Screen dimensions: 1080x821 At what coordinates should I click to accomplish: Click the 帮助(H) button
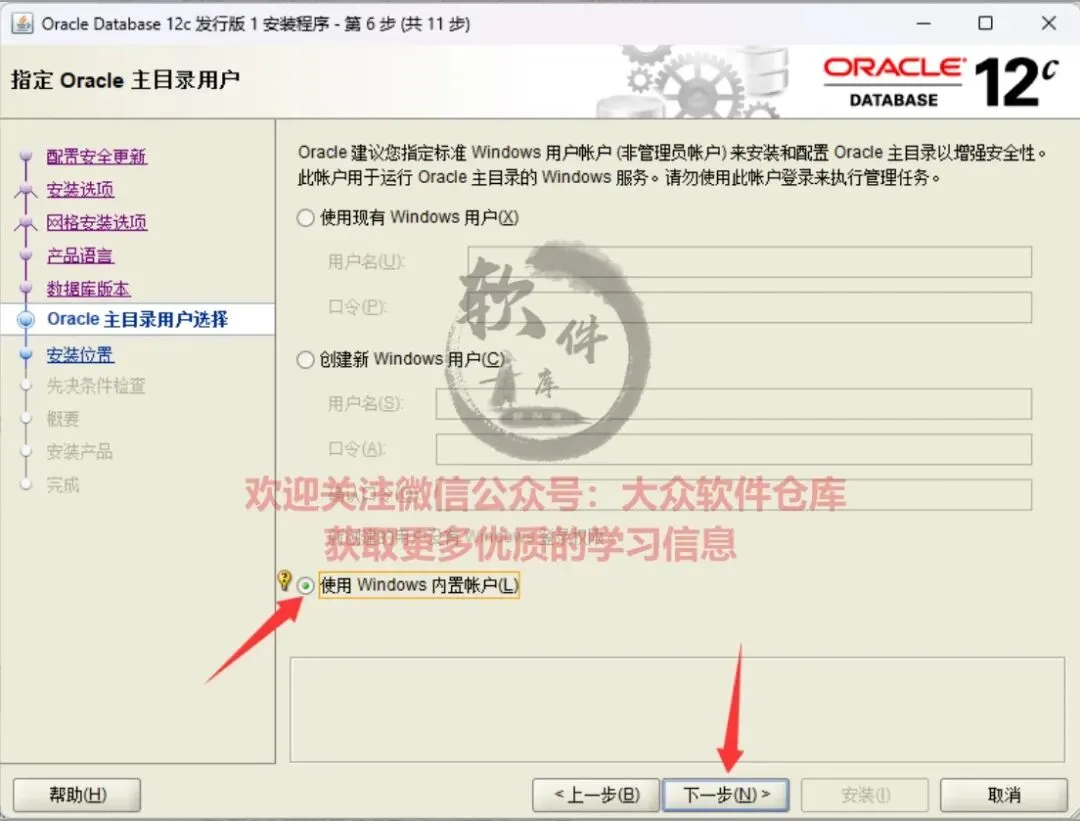(x=77, y=796)
